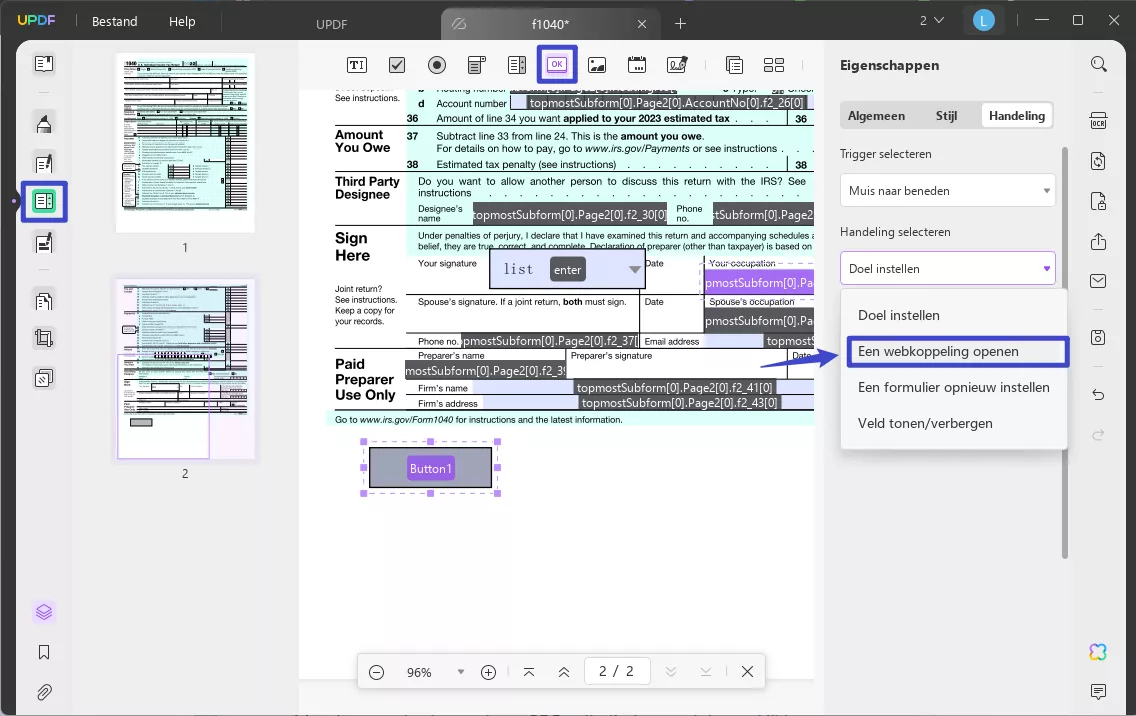Open Convert PDF tool
The width and height of the screenshot is (1136, 716).
[1098, 161]
